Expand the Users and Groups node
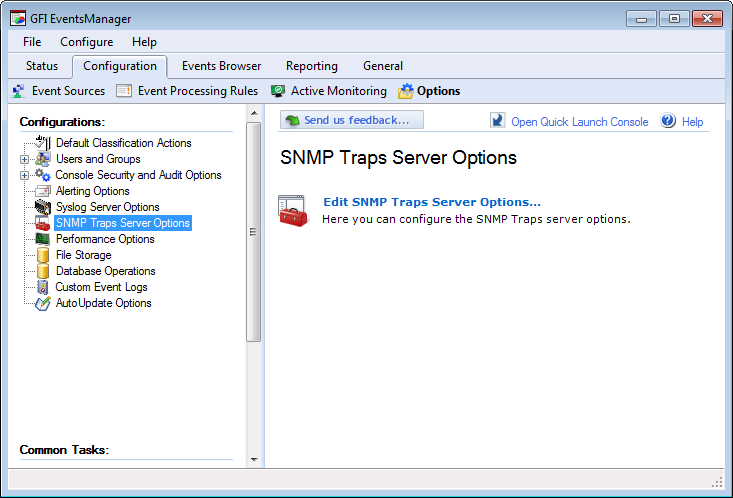Image resolution: width=733 pixels, height=498 pixels. click(24, 159)
